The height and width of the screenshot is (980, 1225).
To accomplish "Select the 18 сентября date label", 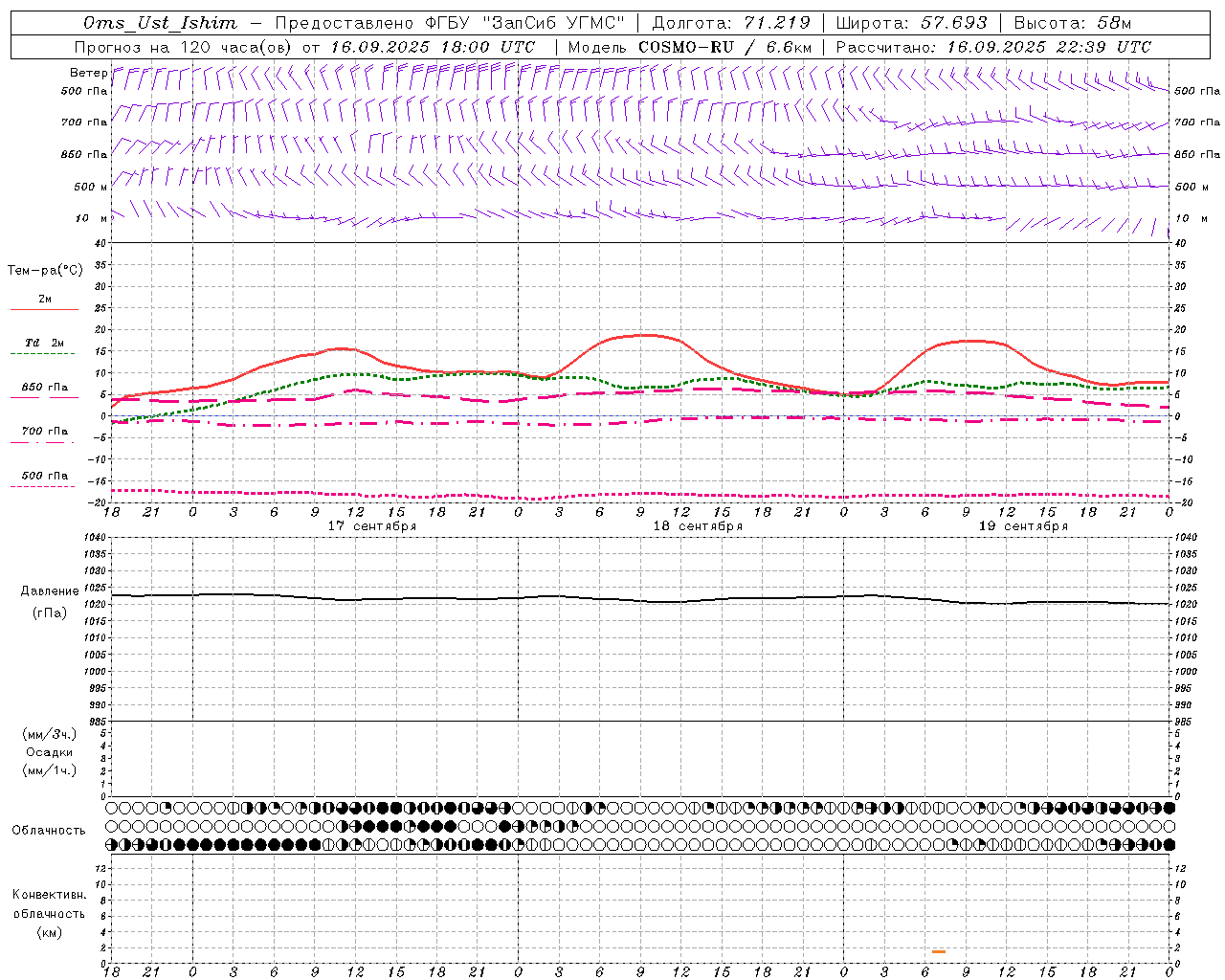I will click(698, 526).
